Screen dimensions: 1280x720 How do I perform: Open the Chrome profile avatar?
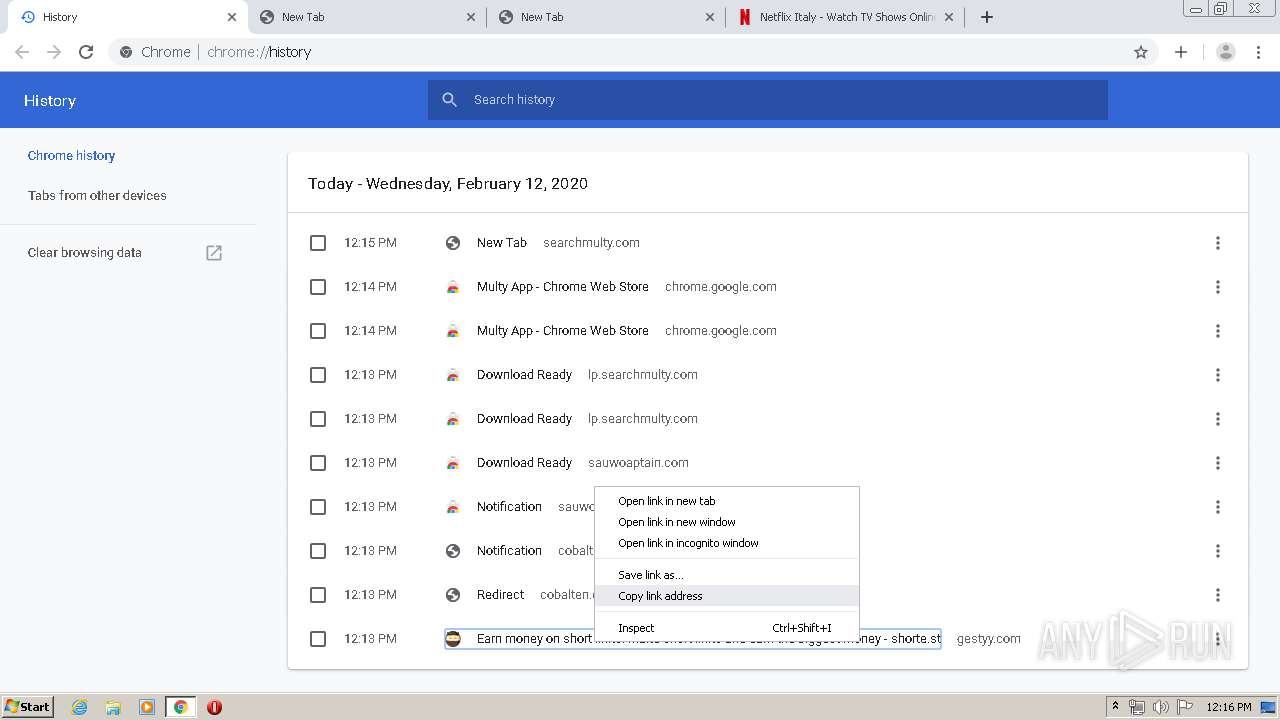[1225, 52]
